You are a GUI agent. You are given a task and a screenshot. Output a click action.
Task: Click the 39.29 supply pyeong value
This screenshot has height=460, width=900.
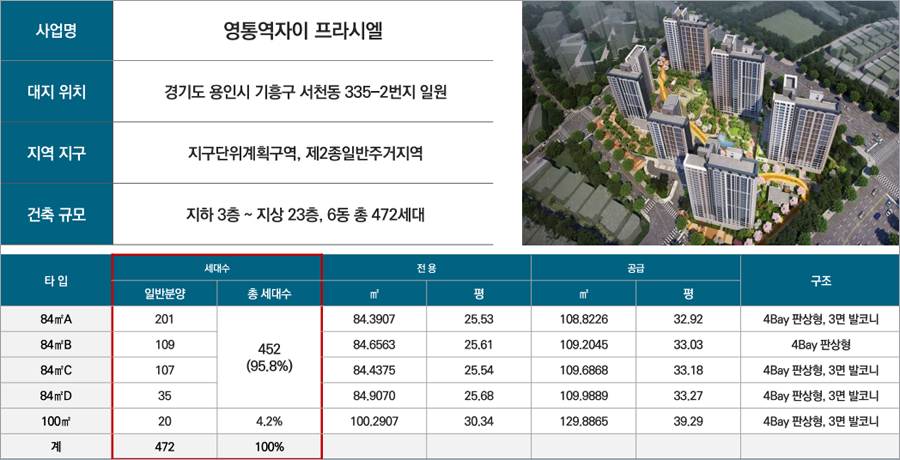tap(688, 422)
